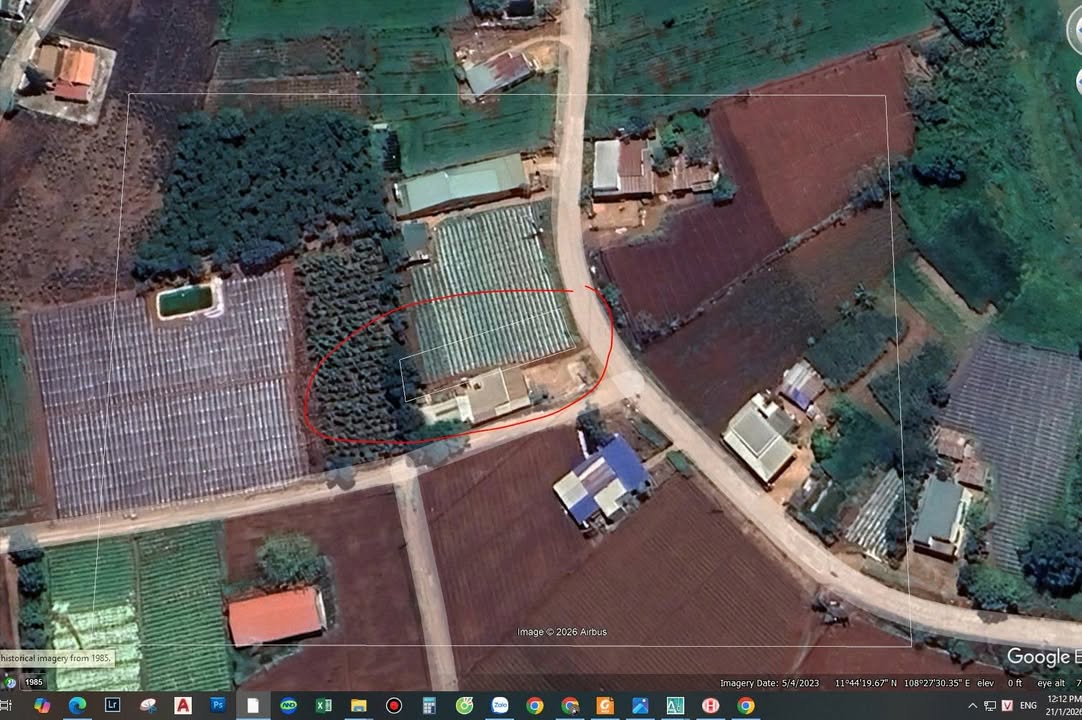Open Microsoft Edge from the taskbar
Image resolution: width=1082 pixels, height=720 pixels.
click(x=77, y=705)
